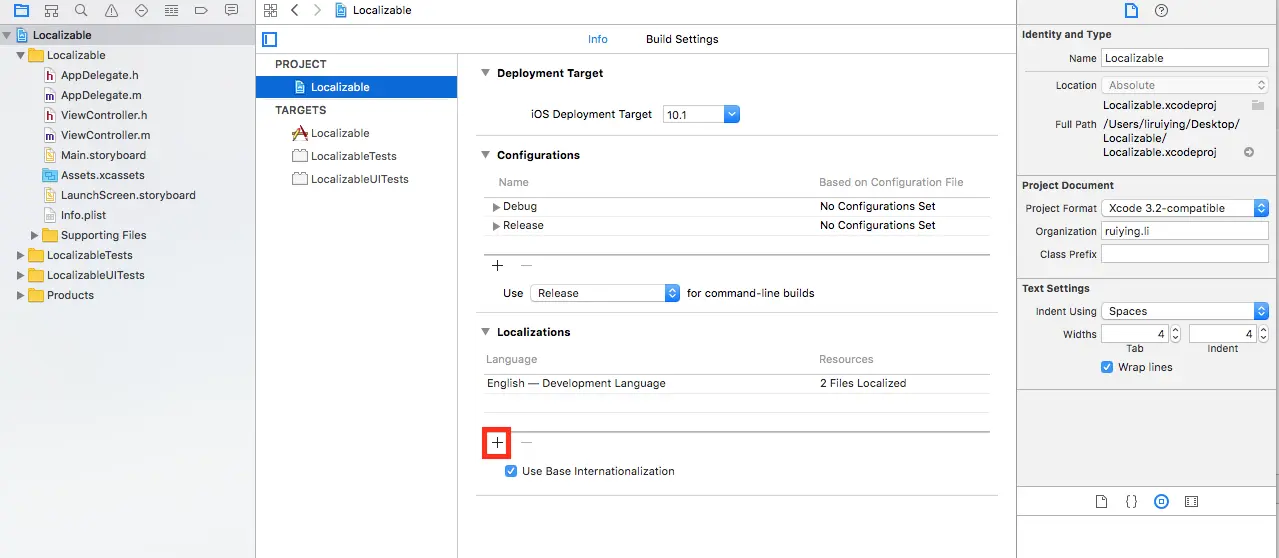Click the Class Prefix field

[x=1185, y=254]
